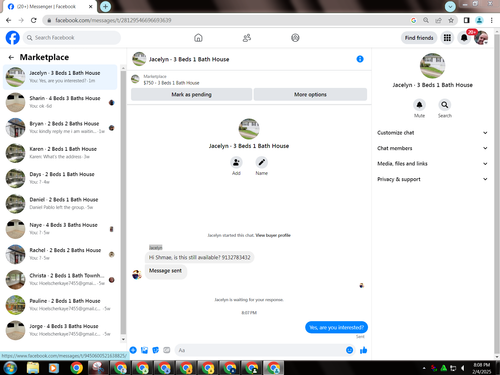Choose a sticker icon
Viewport: 500px width, 375px height.
155,350
